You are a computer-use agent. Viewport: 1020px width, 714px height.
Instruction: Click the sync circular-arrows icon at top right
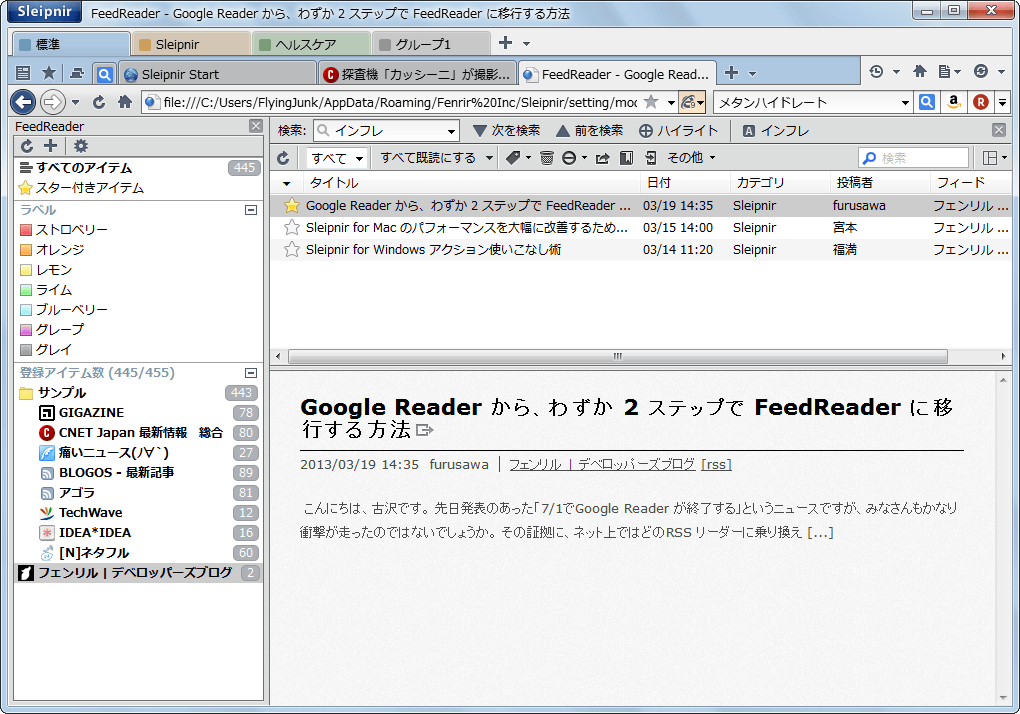(x=980, y=72)
